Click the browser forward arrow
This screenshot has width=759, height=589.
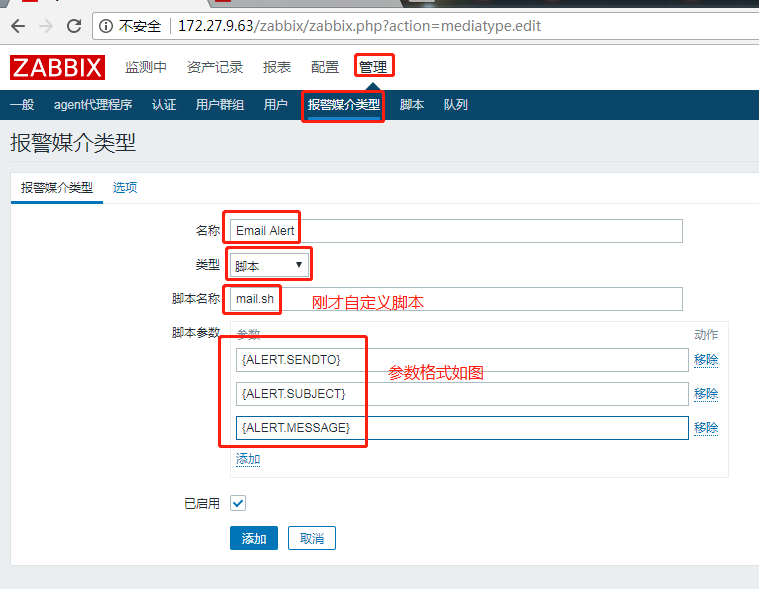click(x=46, y=26)
